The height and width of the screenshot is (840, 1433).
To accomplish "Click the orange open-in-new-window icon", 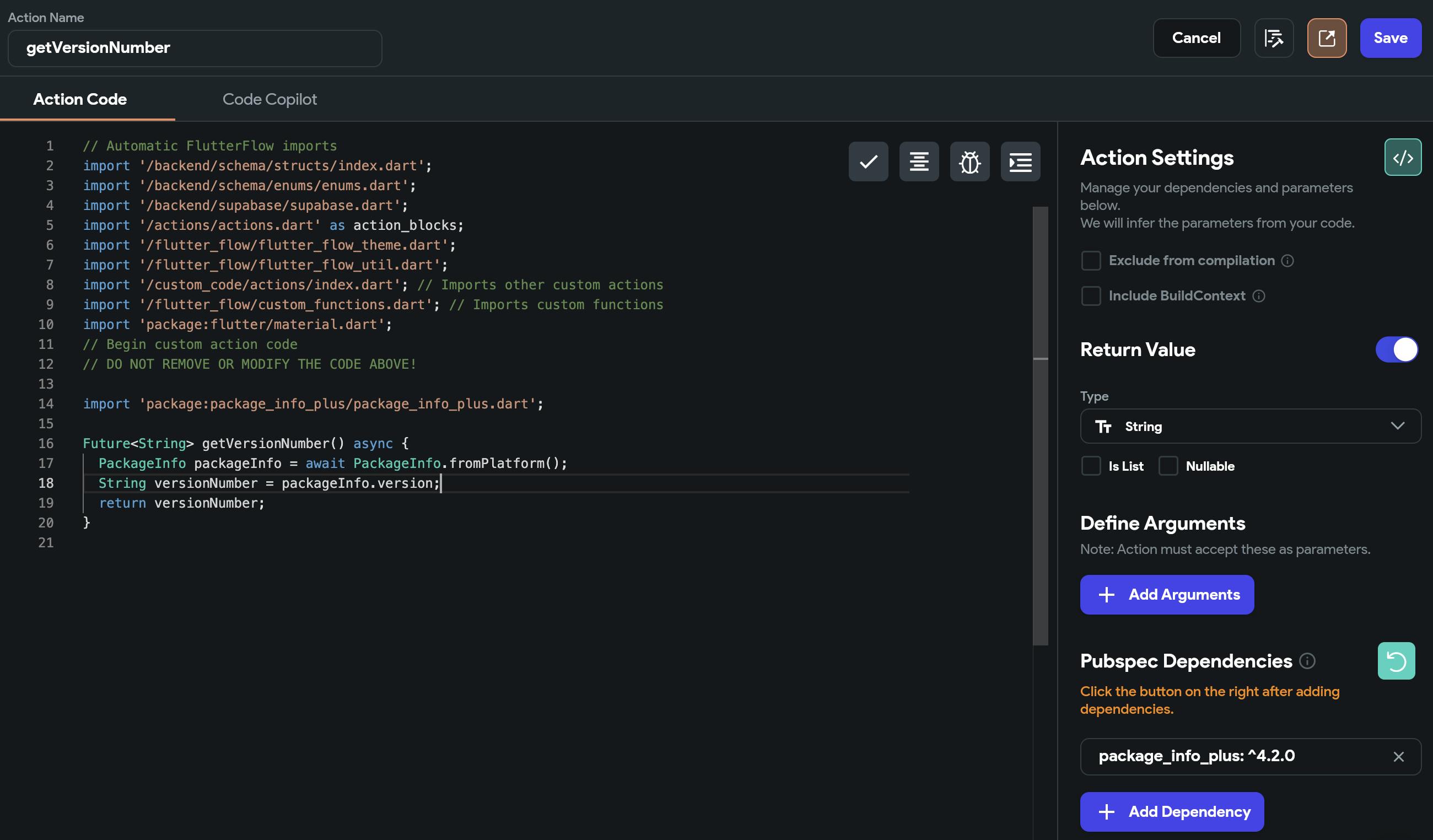I will click(x=1326, y=38).
